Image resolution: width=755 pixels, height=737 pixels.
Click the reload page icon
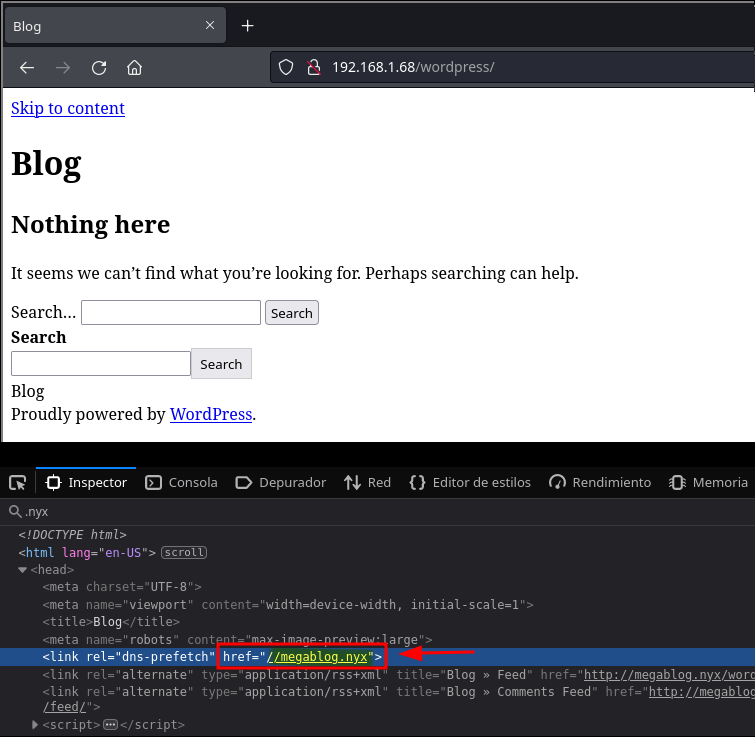pos(99,68)
